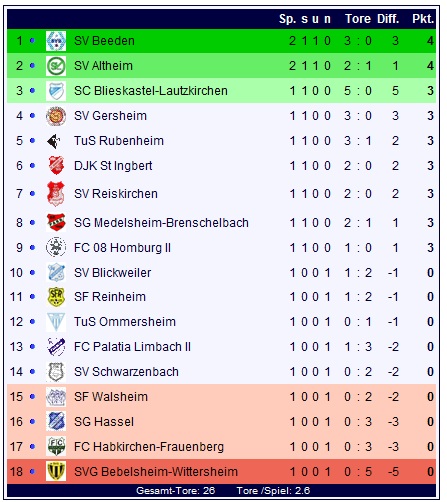Select the SG Hassel blue crest

(x=56, y=421)
